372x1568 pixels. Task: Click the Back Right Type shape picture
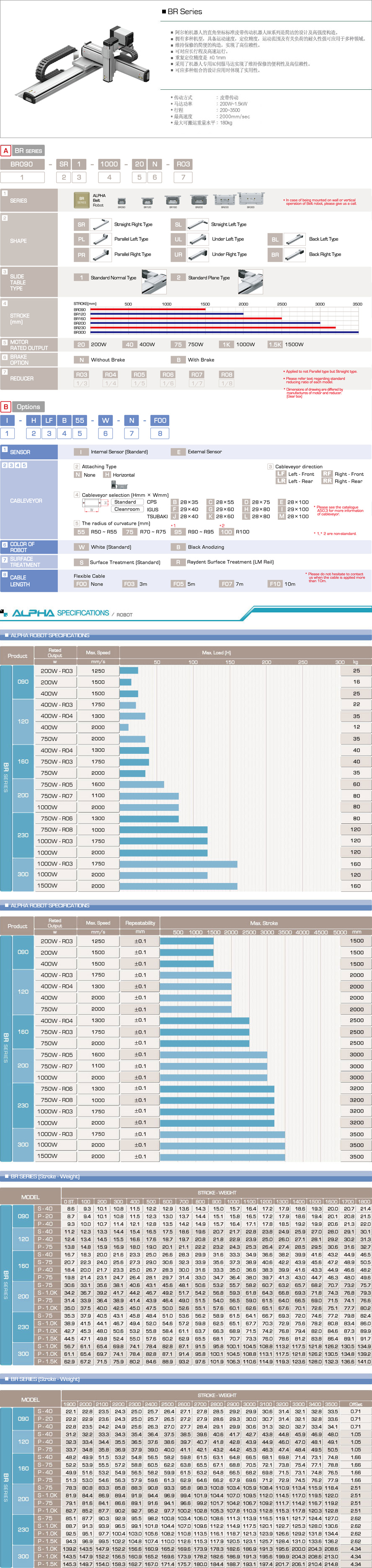click(x=295, y=255)
